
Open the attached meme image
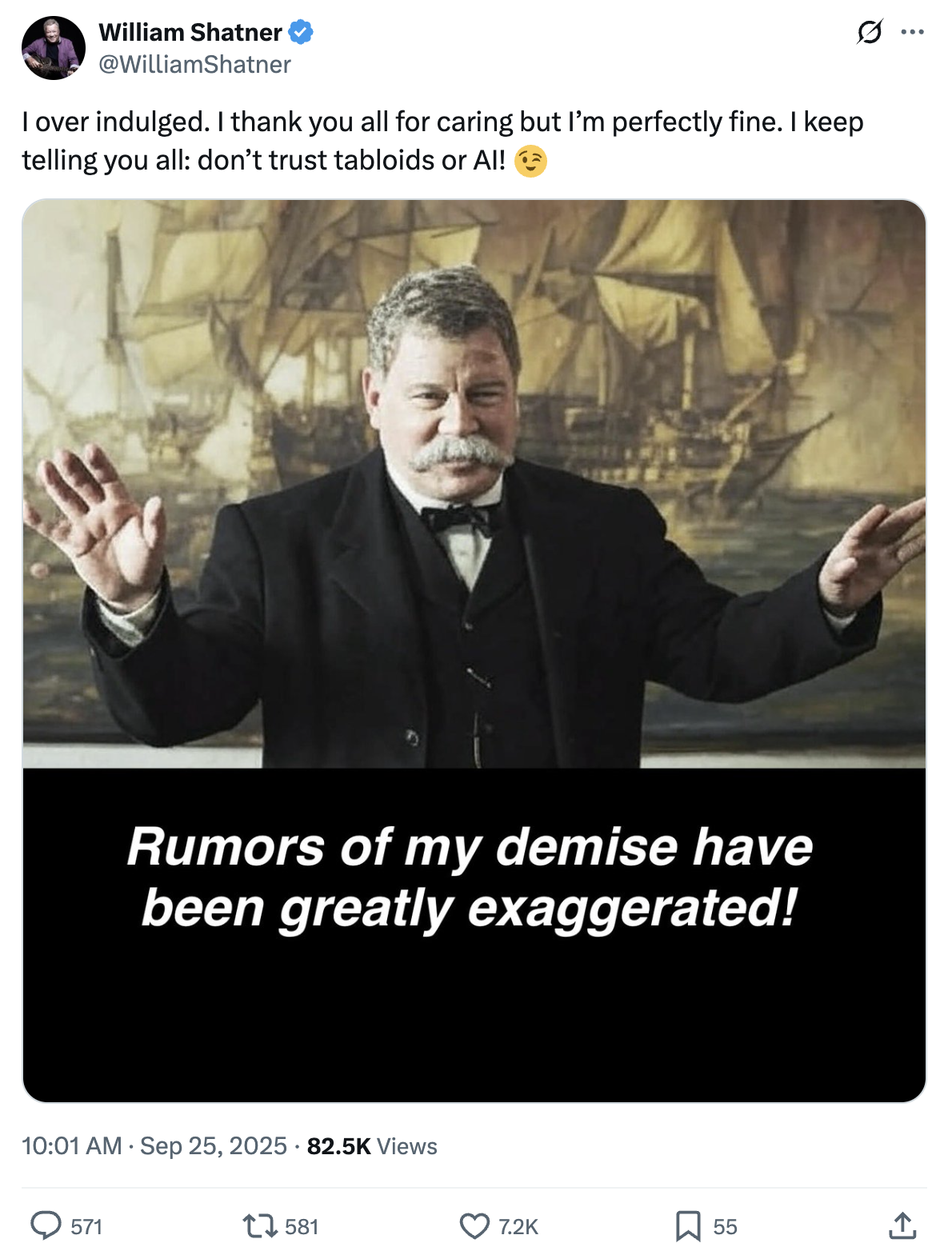point(474,650)
